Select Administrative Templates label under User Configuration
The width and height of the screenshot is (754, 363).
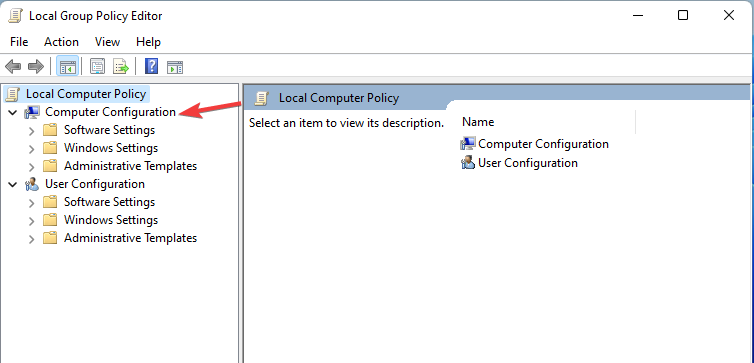(x=131, y=238)
